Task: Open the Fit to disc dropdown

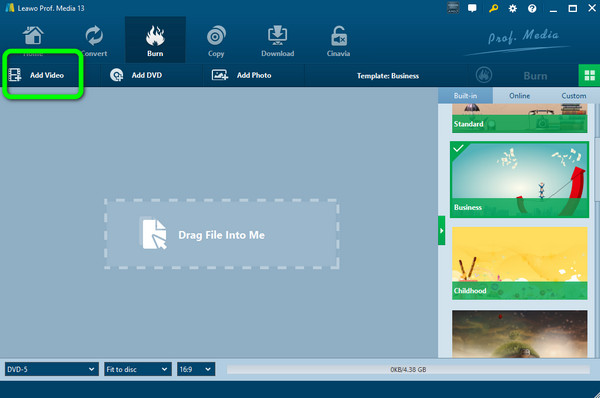Action: 138,369
